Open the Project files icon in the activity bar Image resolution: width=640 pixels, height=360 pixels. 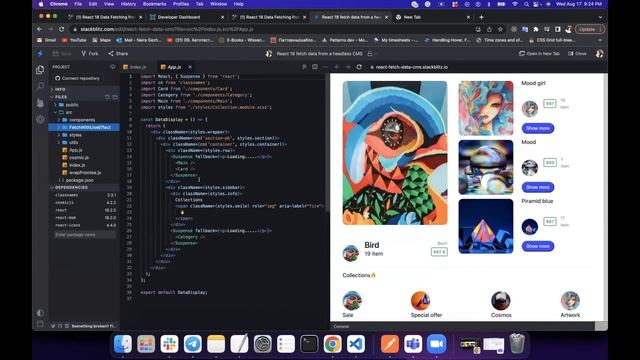click(40, 70)
